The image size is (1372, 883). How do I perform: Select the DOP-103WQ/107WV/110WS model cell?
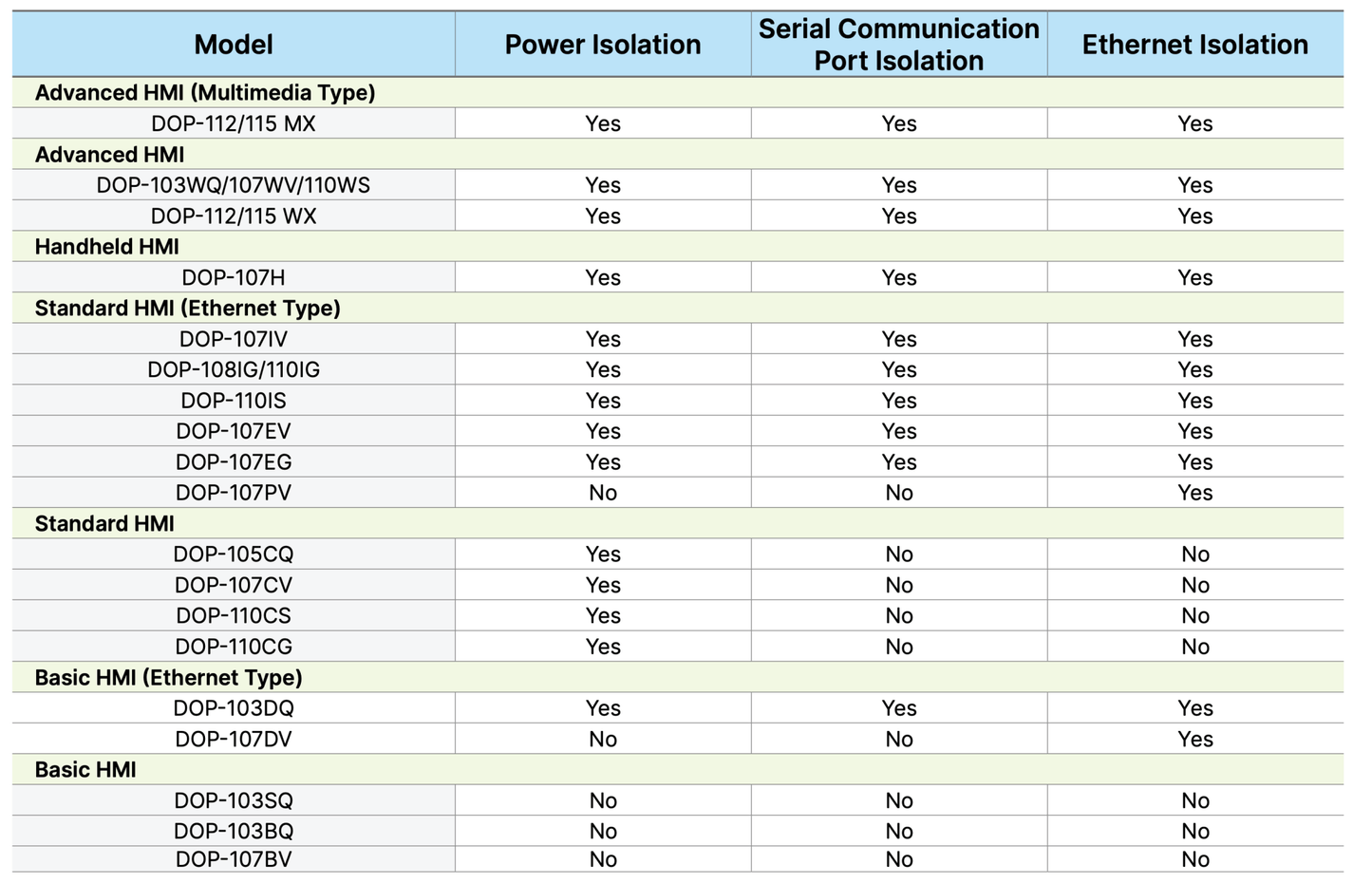(x=233, y=185)
